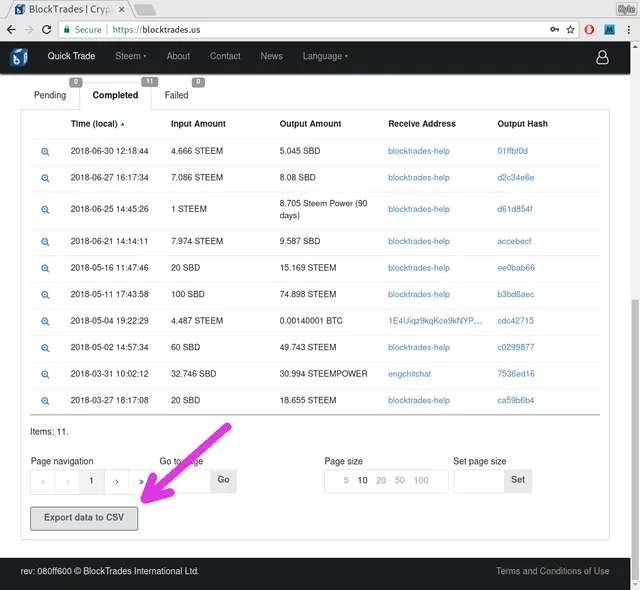Open receive address engchitchat link
This screenshot has width=640, height=590.
tap(409, 374)
